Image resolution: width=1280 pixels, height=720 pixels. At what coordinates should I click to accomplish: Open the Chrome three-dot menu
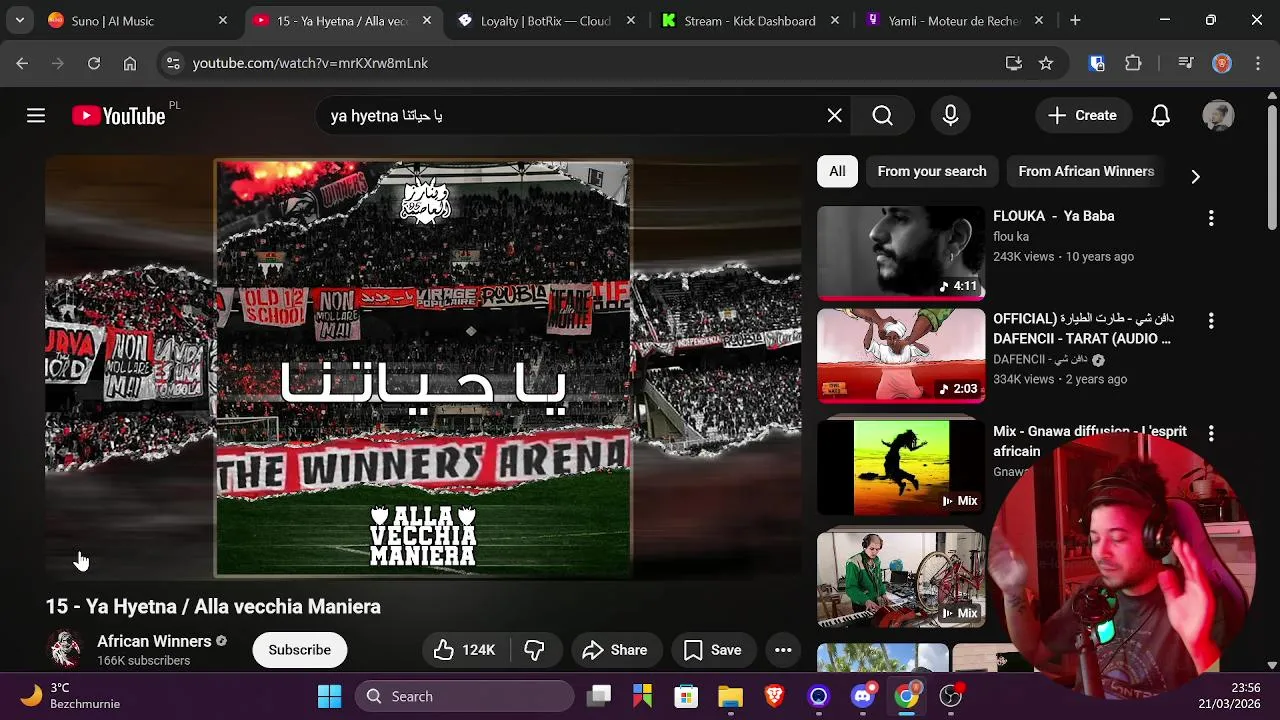pyautogui.click(x=1258, y=63)
